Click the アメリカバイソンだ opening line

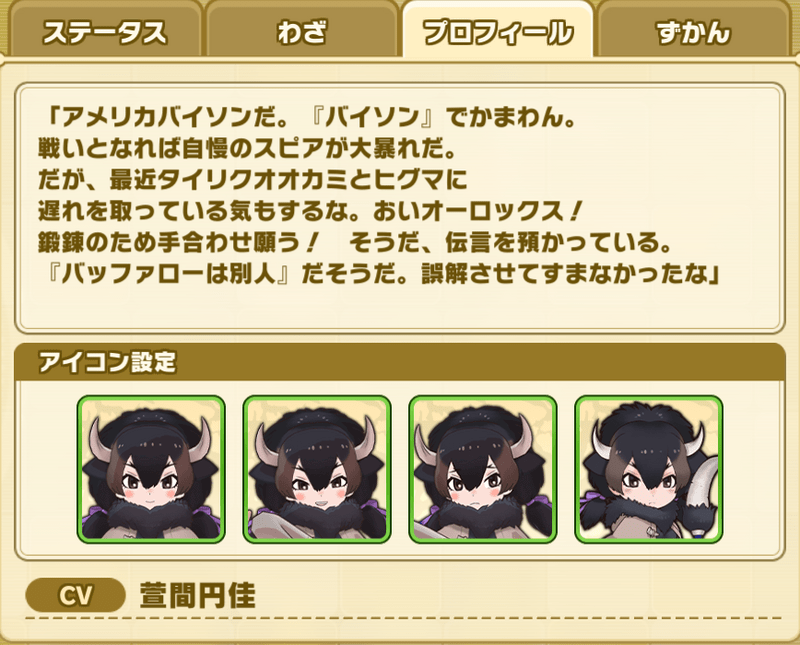[x=308, y=118]
